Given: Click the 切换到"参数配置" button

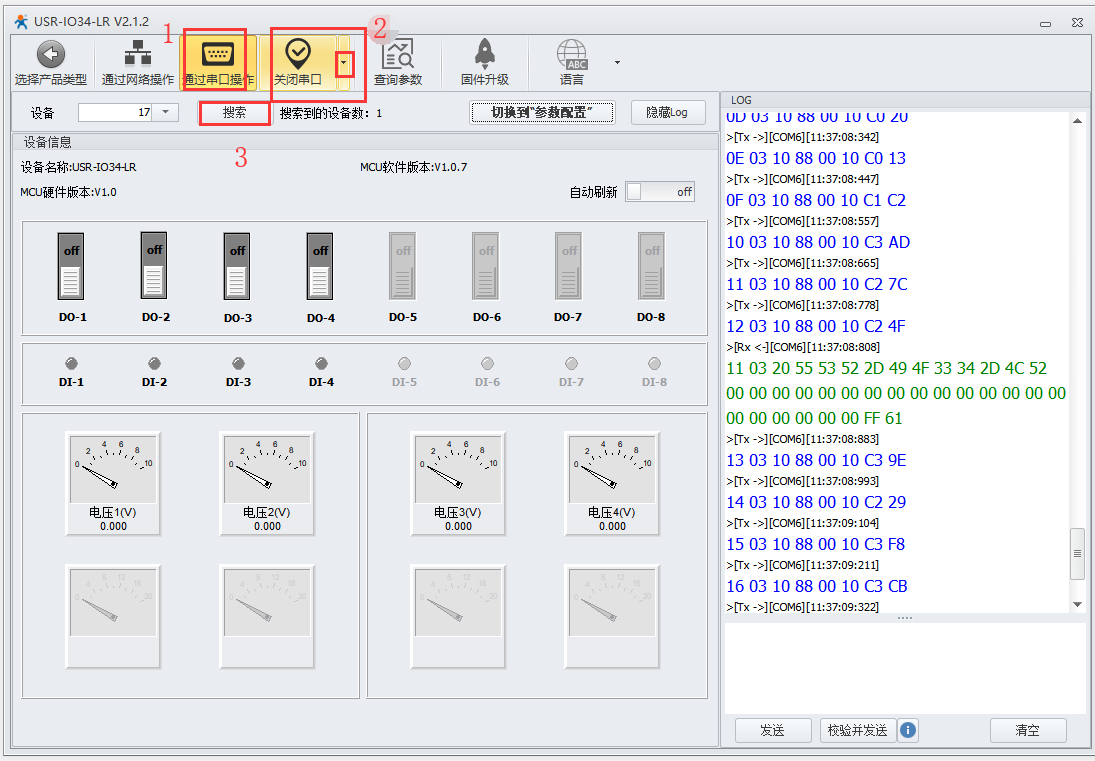Looking at the screenshot, I should click(543, 112).
